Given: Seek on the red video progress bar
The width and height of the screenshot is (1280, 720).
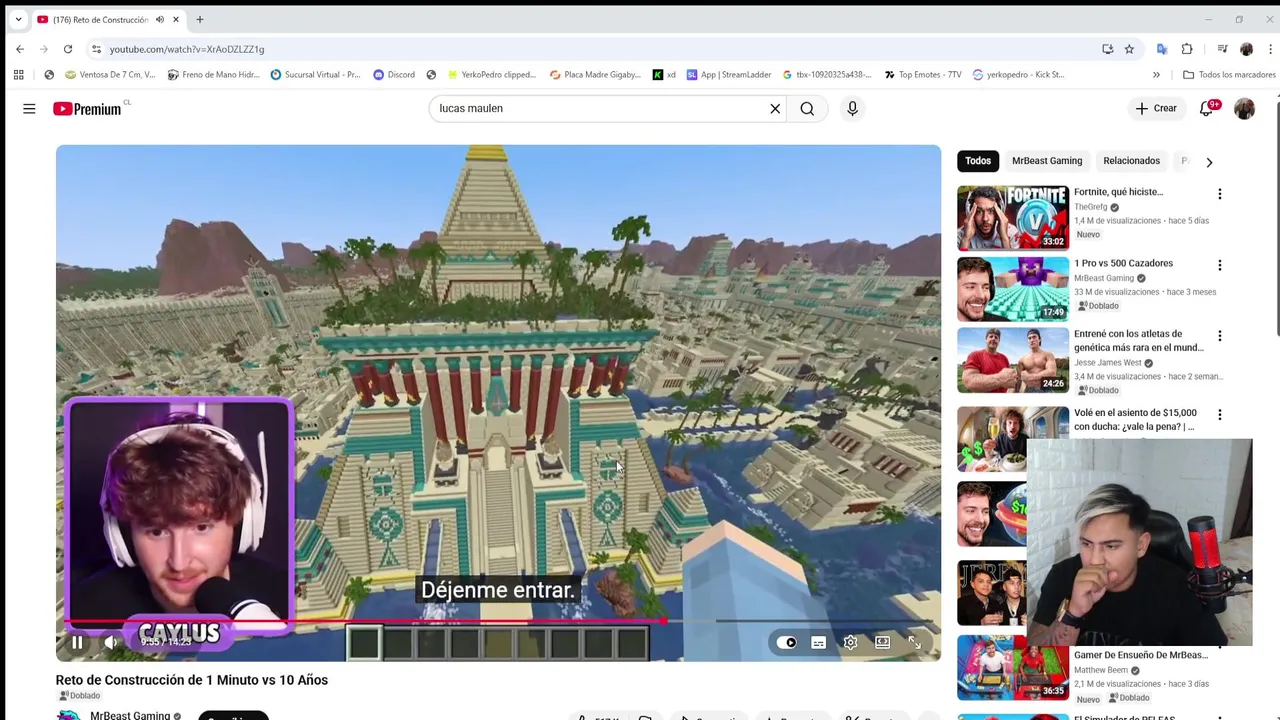Looking at the screenshot, I should pyautogui.click(x=498, y=621).
